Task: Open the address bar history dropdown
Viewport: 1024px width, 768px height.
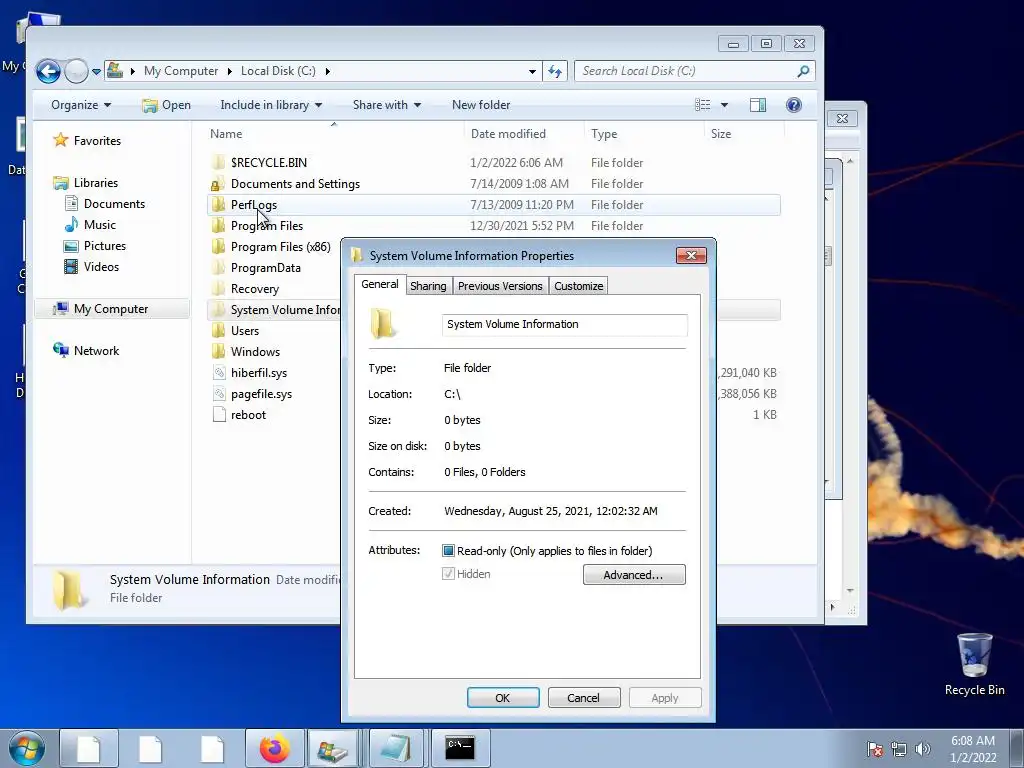Action: tap(532, 71)
